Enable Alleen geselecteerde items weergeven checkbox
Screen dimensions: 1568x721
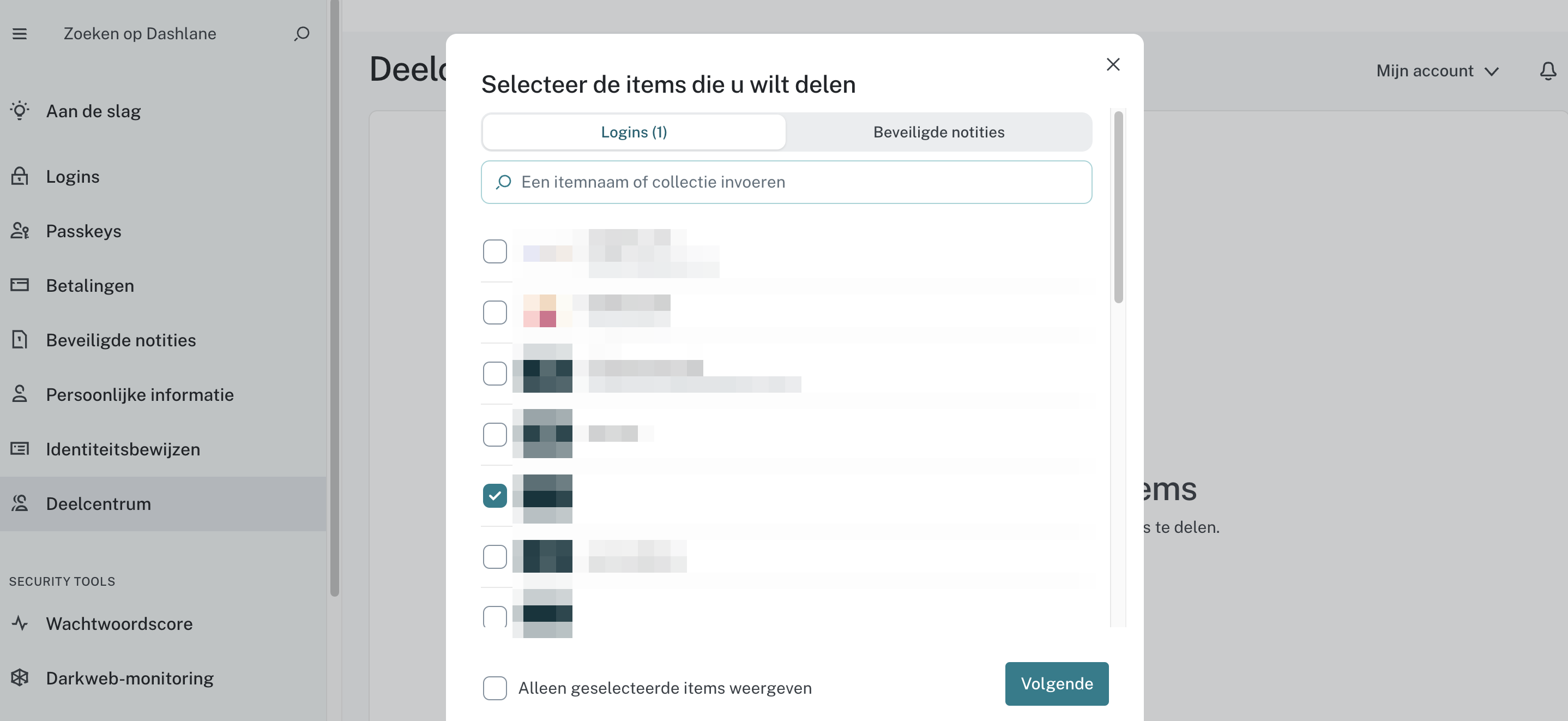coord(494,687)
